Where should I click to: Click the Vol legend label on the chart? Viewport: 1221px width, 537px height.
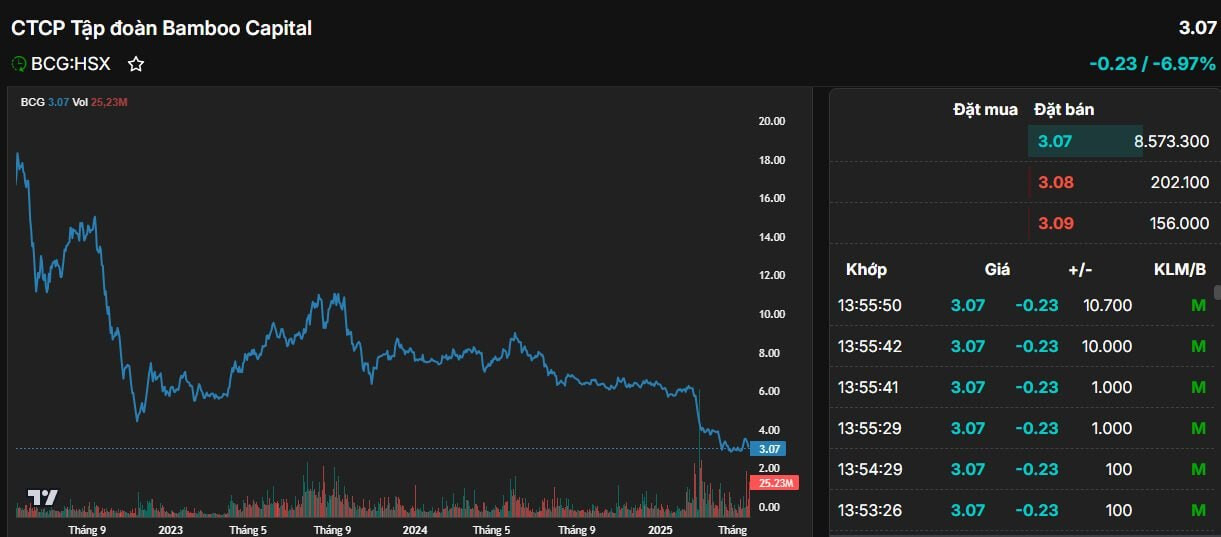(80, 101)
